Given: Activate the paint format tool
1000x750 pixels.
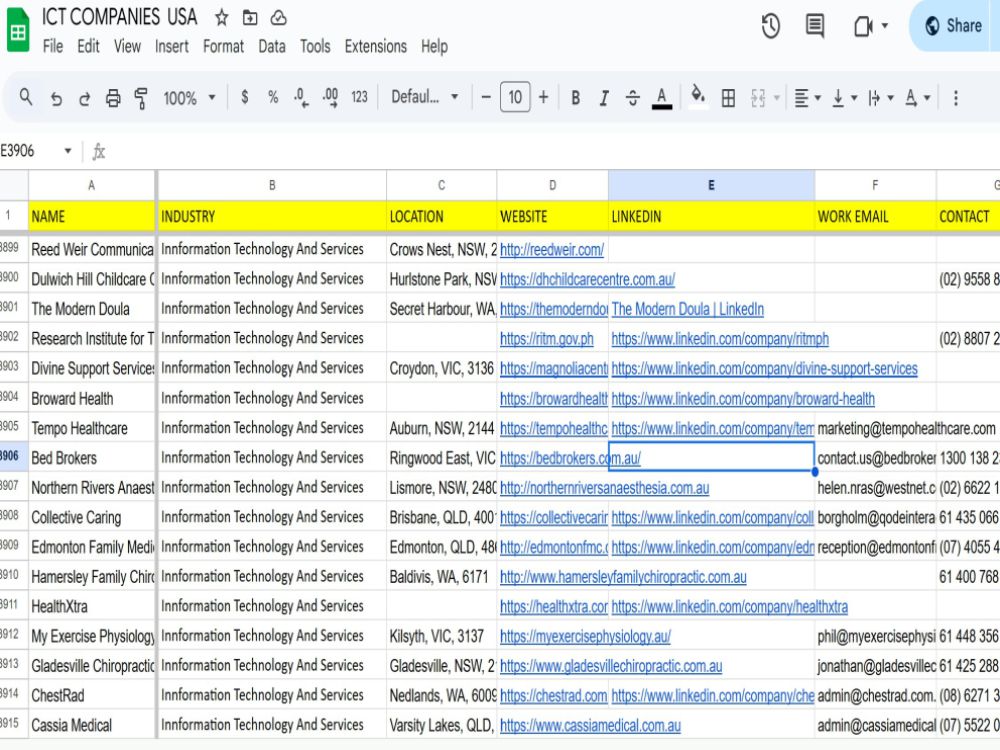Looking at the screenshot, I should (141, 98).
